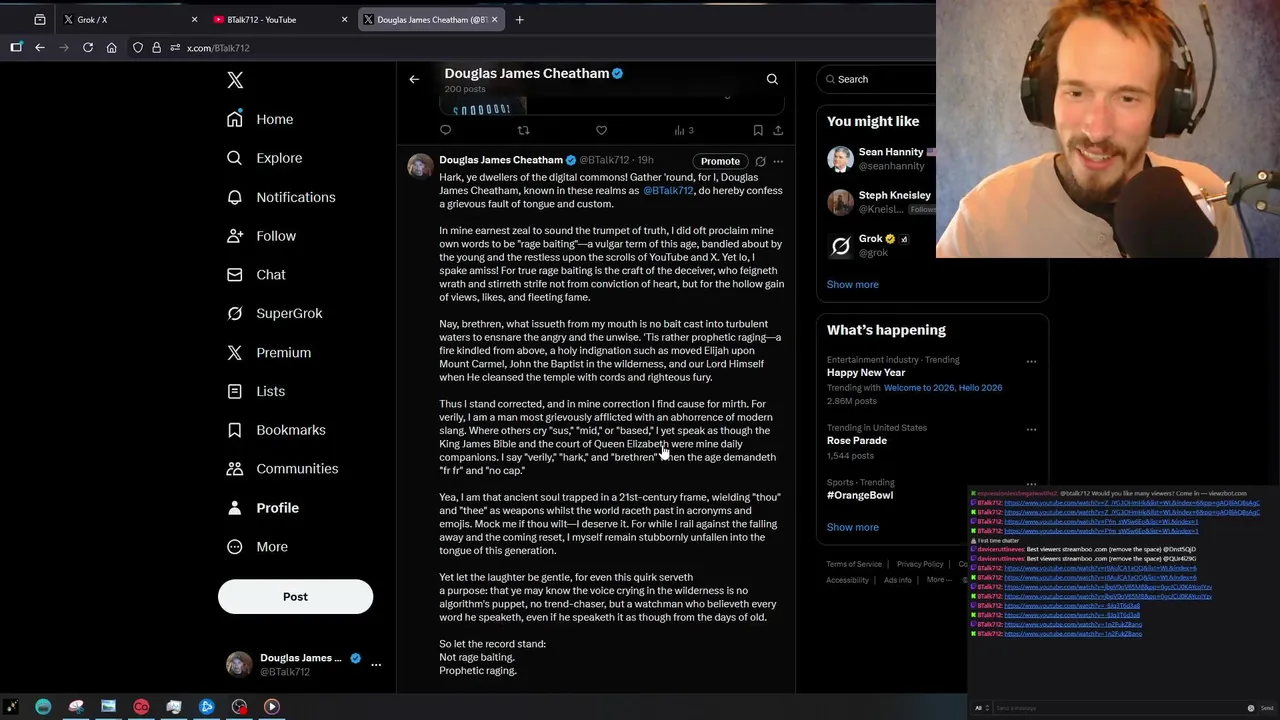Click the Promote button on post
The image size is (1280, 720).
click(x=720, y=161)
